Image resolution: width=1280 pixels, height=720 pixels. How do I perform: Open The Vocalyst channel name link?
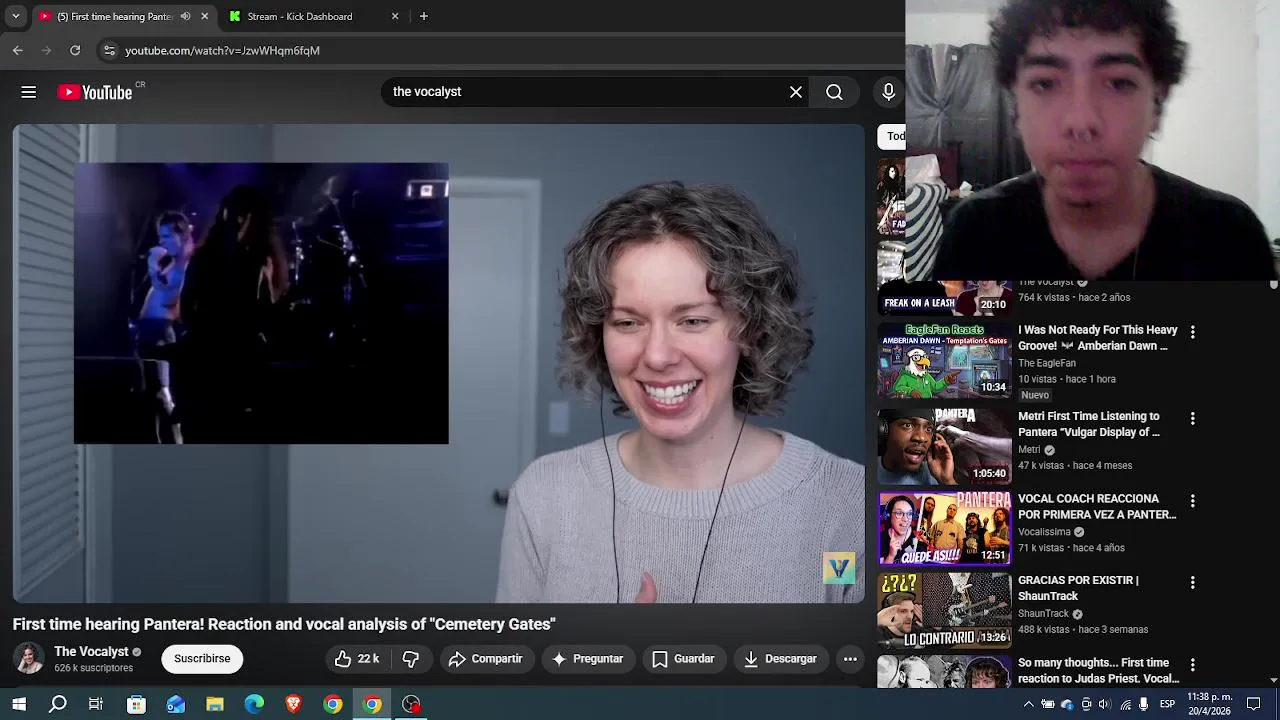click(x=91, y=652)
